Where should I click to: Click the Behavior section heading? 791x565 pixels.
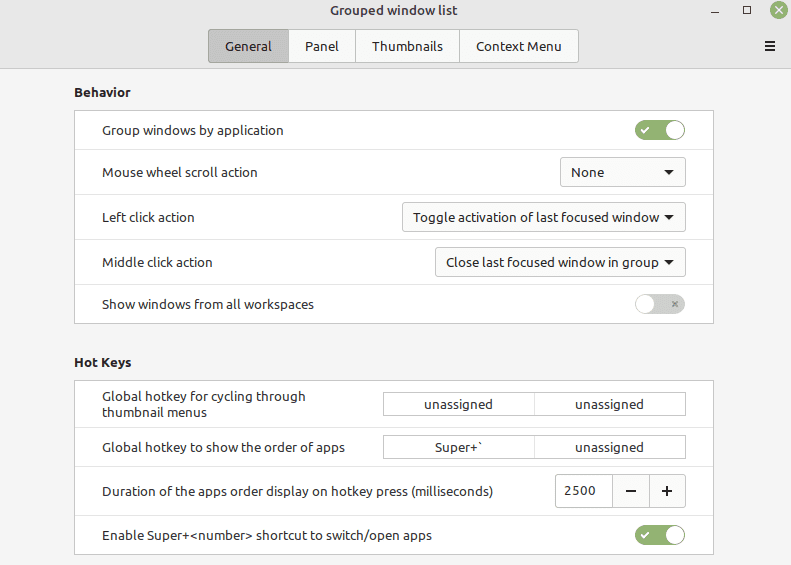[x=102, y=92]
